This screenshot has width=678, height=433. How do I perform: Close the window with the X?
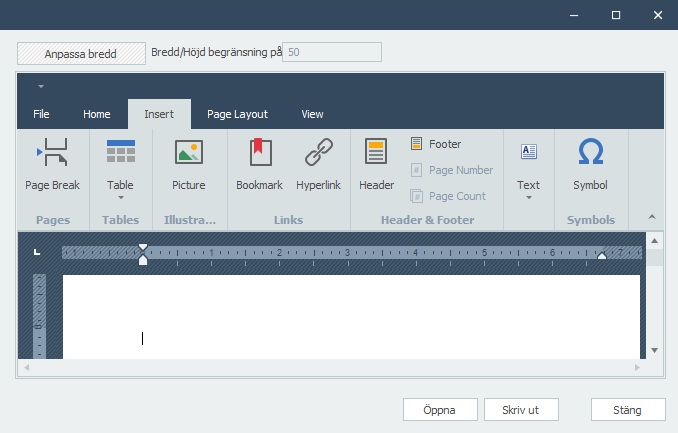(x=658, y=15)
